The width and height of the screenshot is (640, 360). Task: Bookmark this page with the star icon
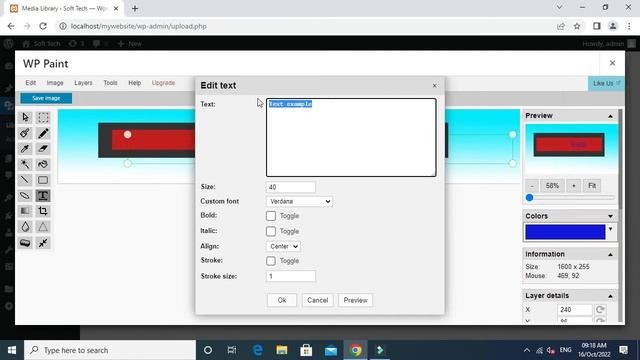[x=577, y=26]
